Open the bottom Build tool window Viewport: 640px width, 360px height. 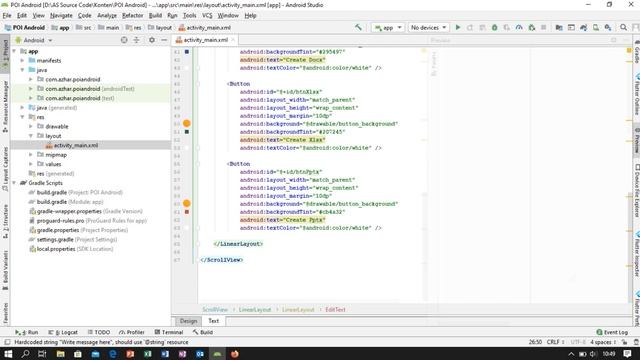click(x=203, y=332)
